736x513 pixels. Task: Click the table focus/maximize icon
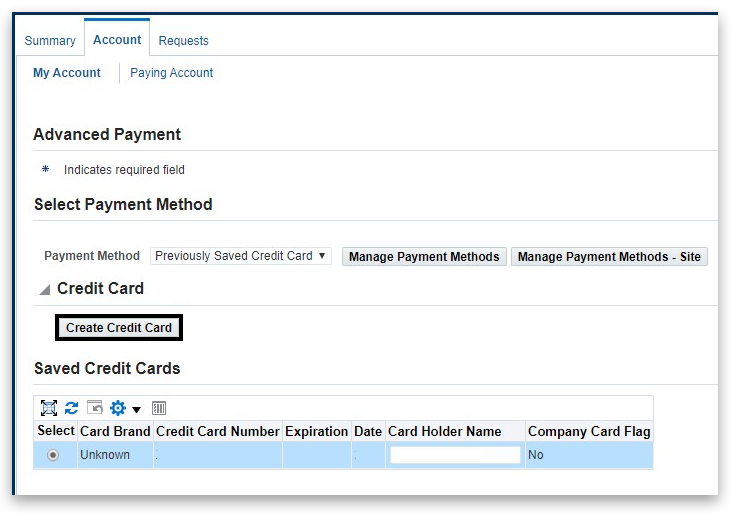[x=48, y=408]
